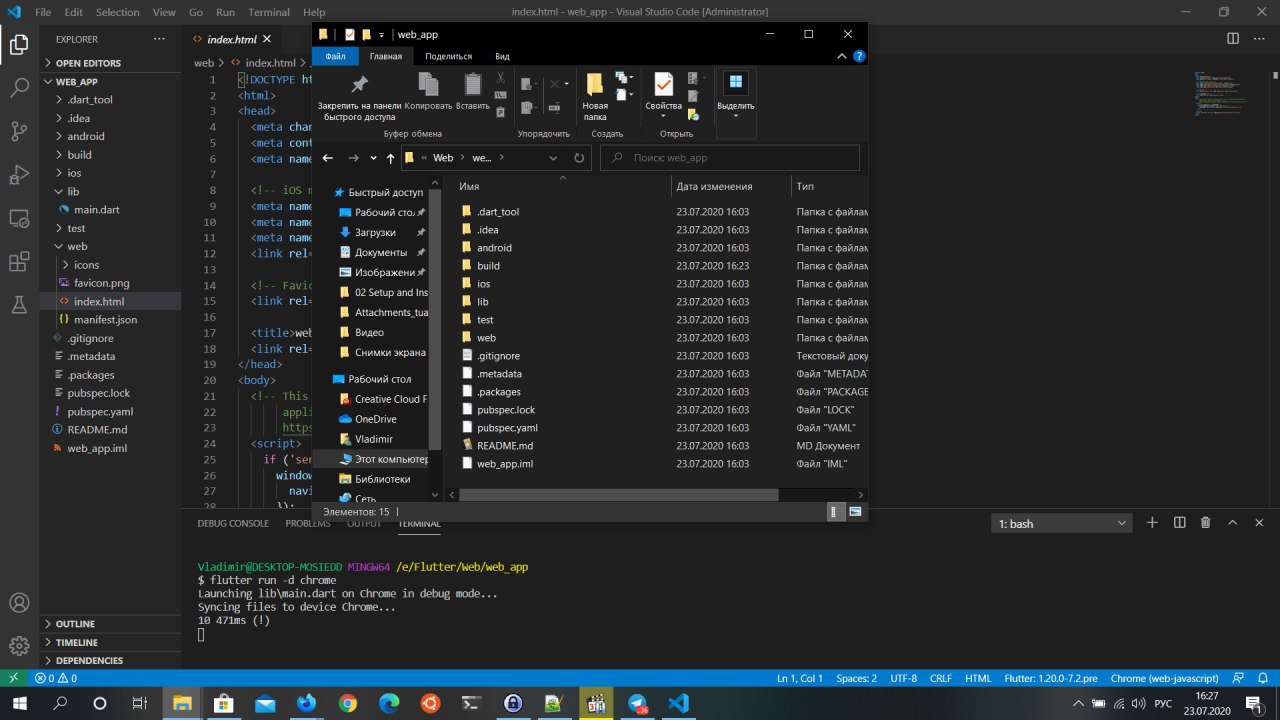Open the Source Control view in VS Code
Screen dimensions: 1280x720
tap(19, 131)
